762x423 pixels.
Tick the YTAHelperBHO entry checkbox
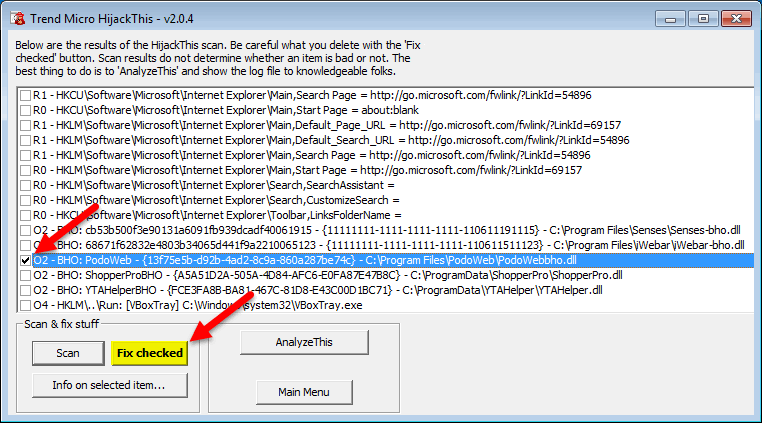click(x=25, y=291)
